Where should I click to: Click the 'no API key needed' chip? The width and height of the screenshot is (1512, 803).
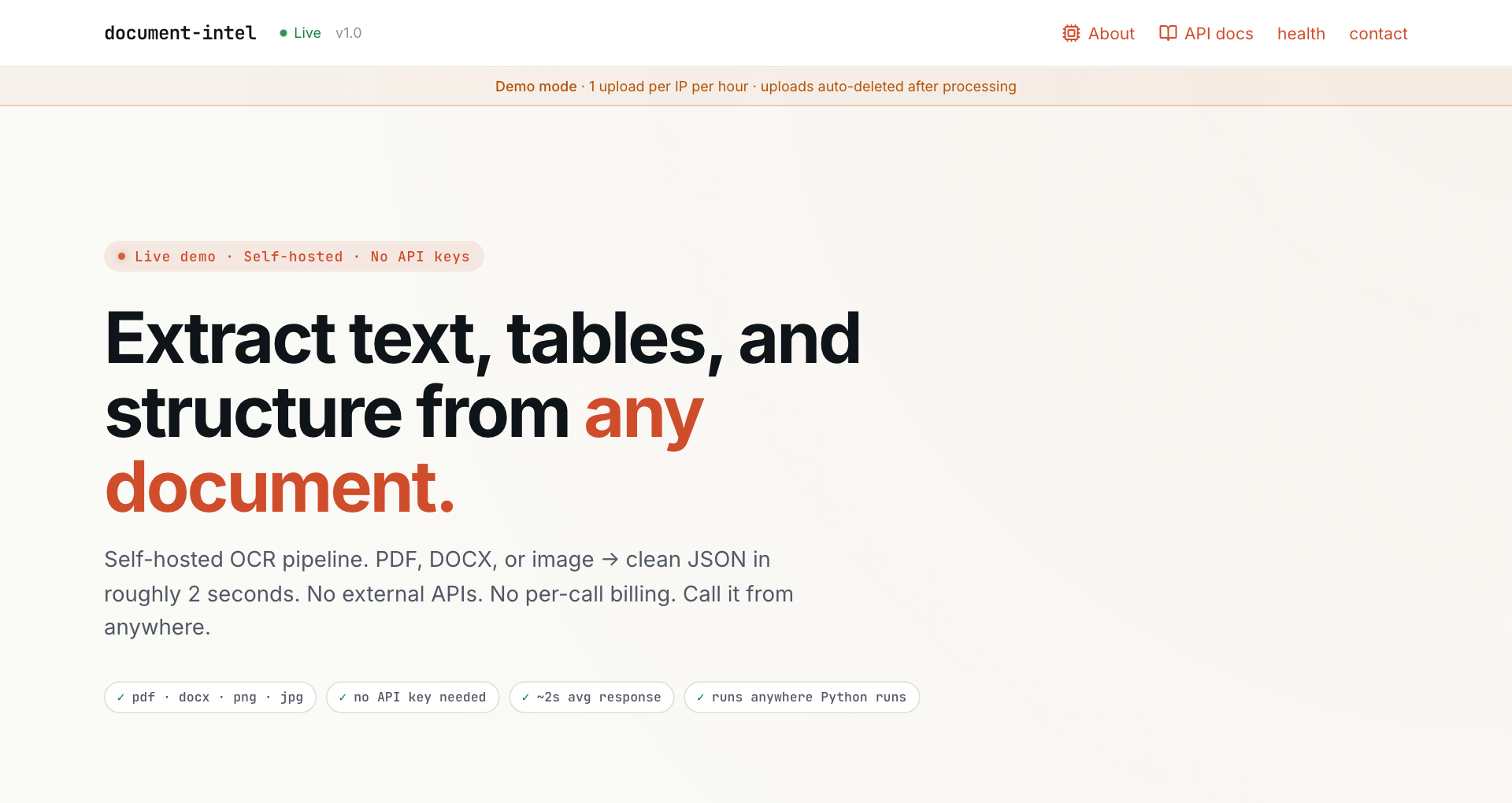[x=413, y=698]
